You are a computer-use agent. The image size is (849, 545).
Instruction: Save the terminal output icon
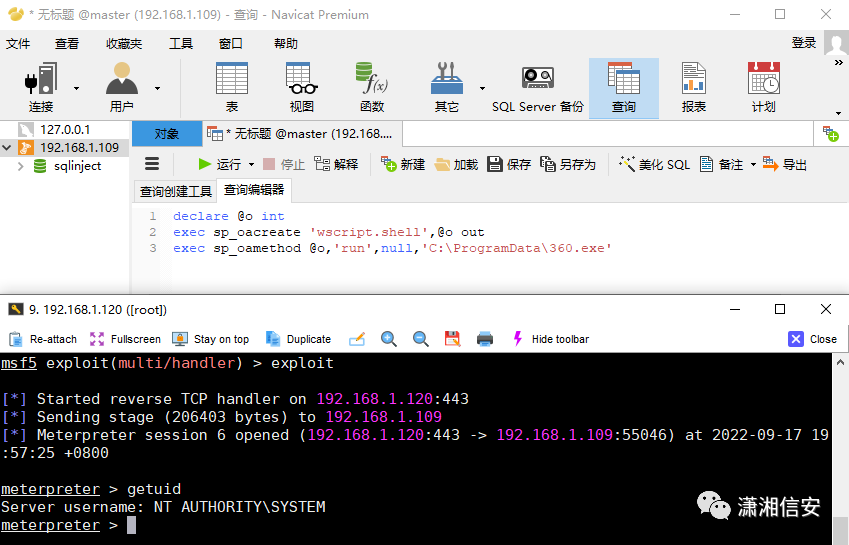(x=452, y=339)
